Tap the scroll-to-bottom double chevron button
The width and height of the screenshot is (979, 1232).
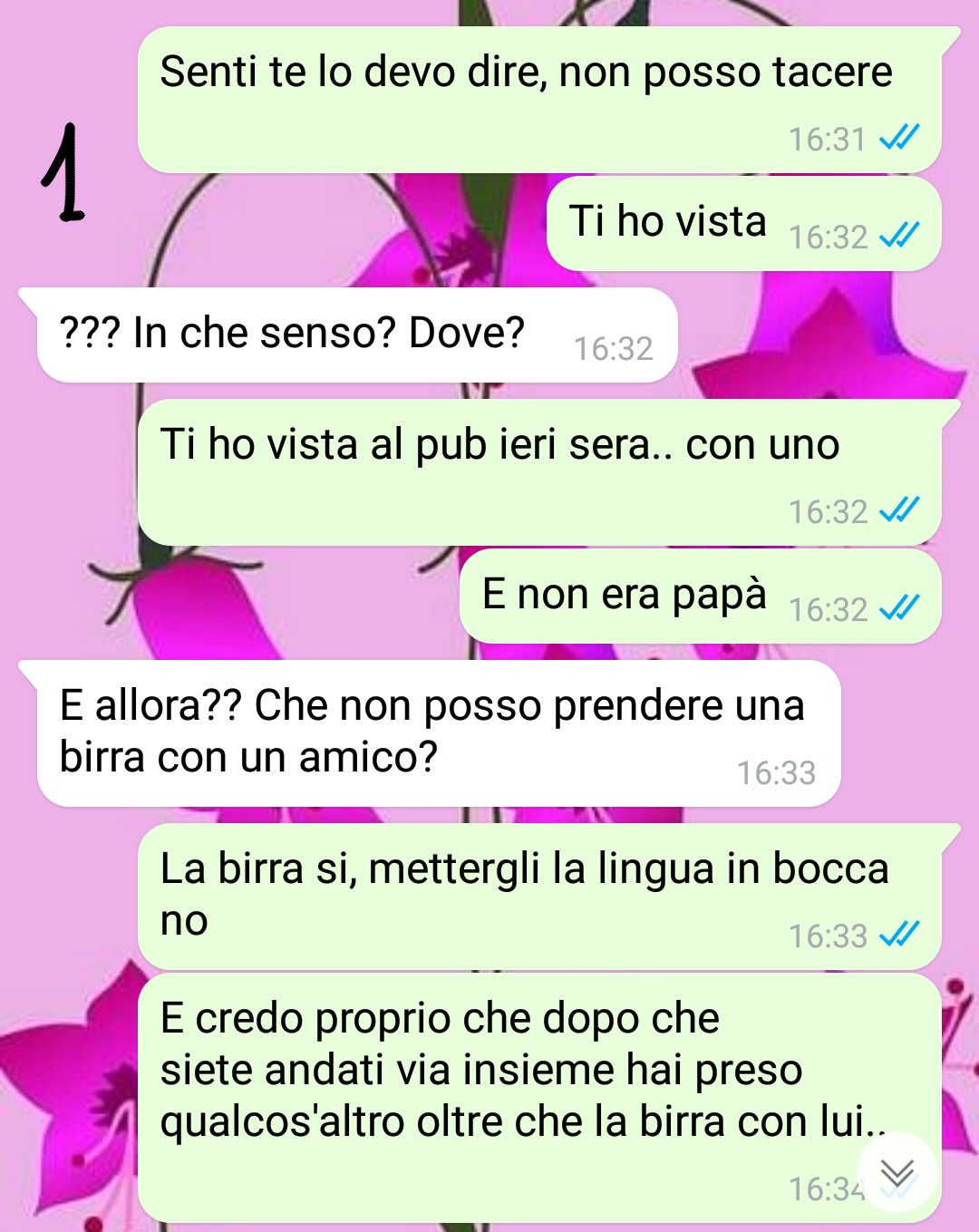[x=897, y=1173]
